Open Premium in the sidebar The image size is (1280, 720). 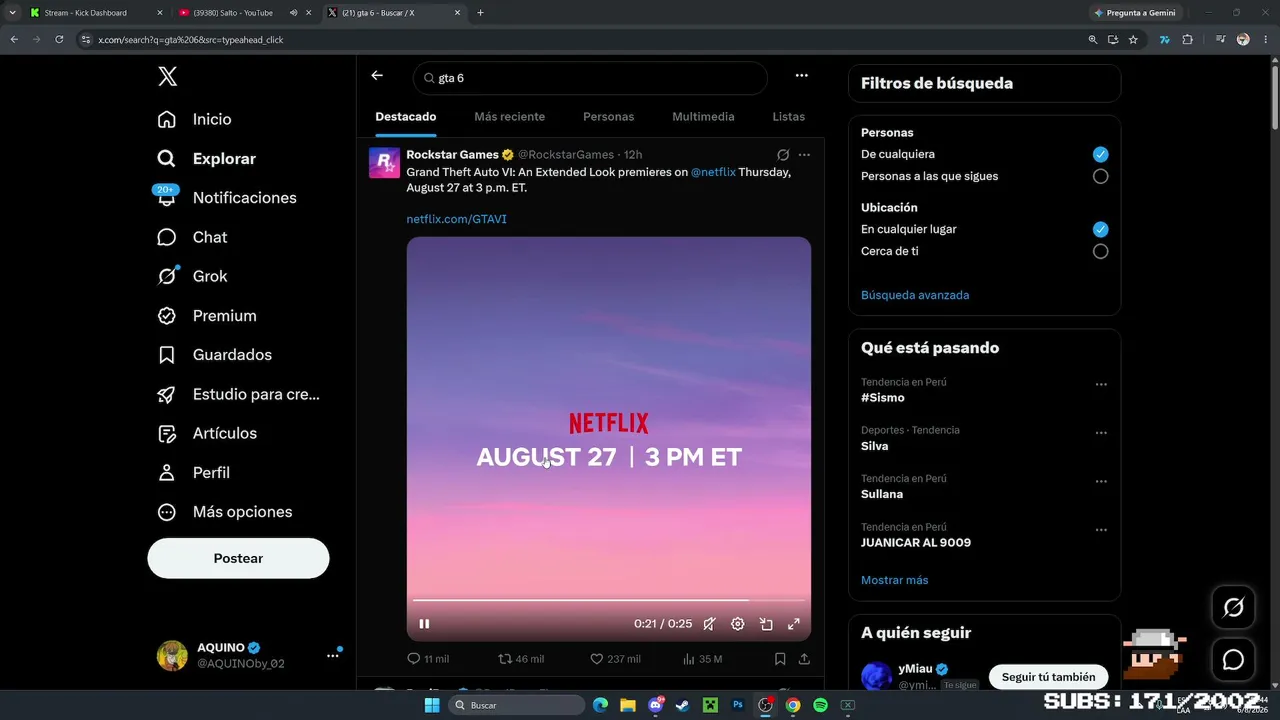coord(206,315)
